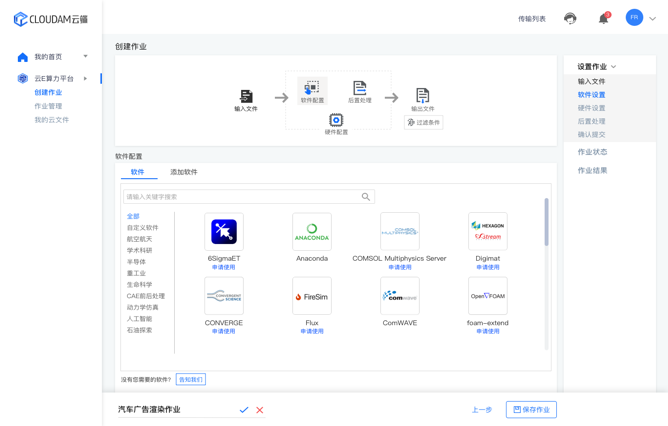Screen dimensions: 668x426
Task: Click the 硬件配置 chip icon
Action: pos(336,120)
